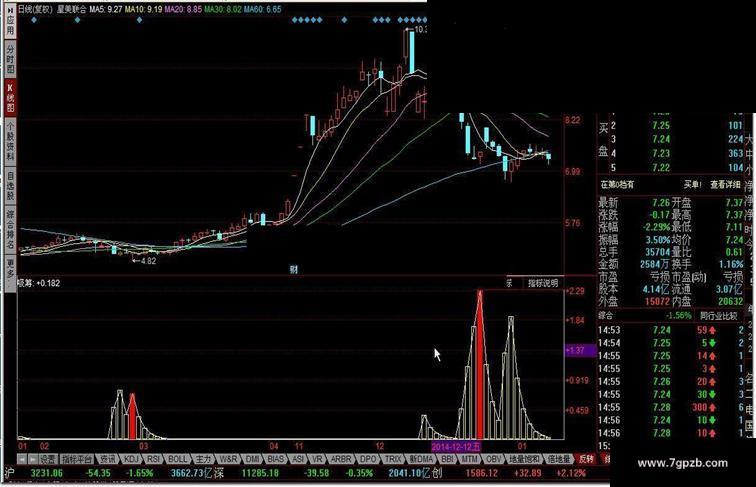The height and width of the screenshot is (487, 756).
Task: Select the RSI indicator tab
Action: coord(153,459)
